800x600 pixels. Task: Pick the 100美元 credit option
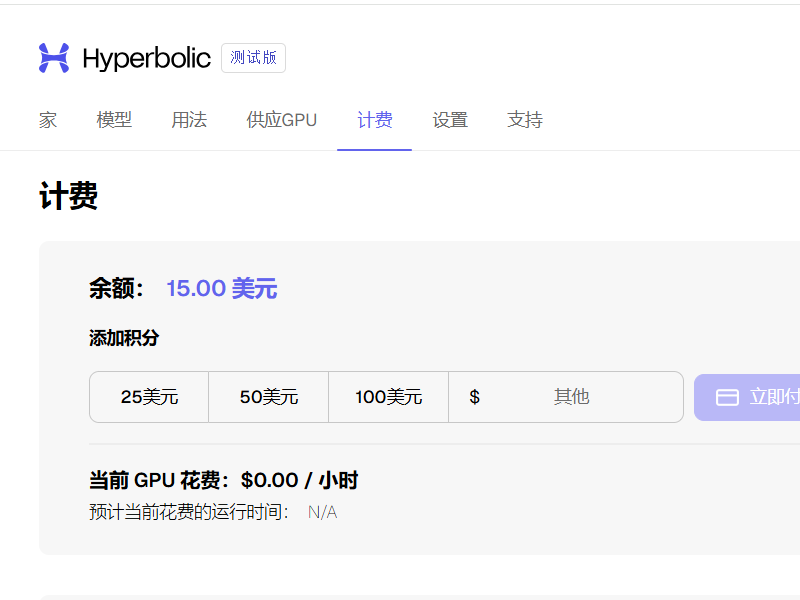(388, 397)
